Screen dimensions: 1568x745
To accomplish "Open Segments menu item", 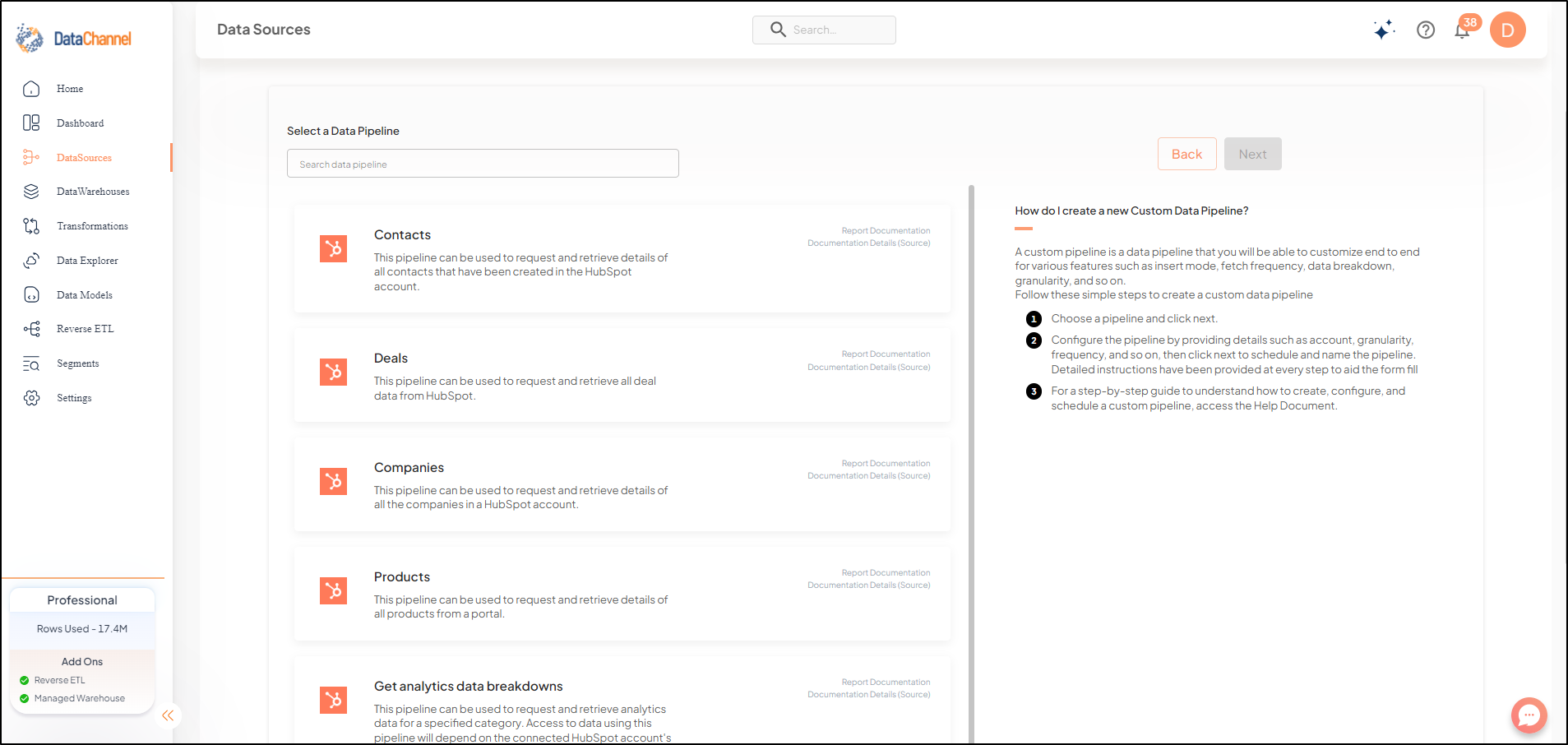I will pyautogui.click(x=77, y=363).
